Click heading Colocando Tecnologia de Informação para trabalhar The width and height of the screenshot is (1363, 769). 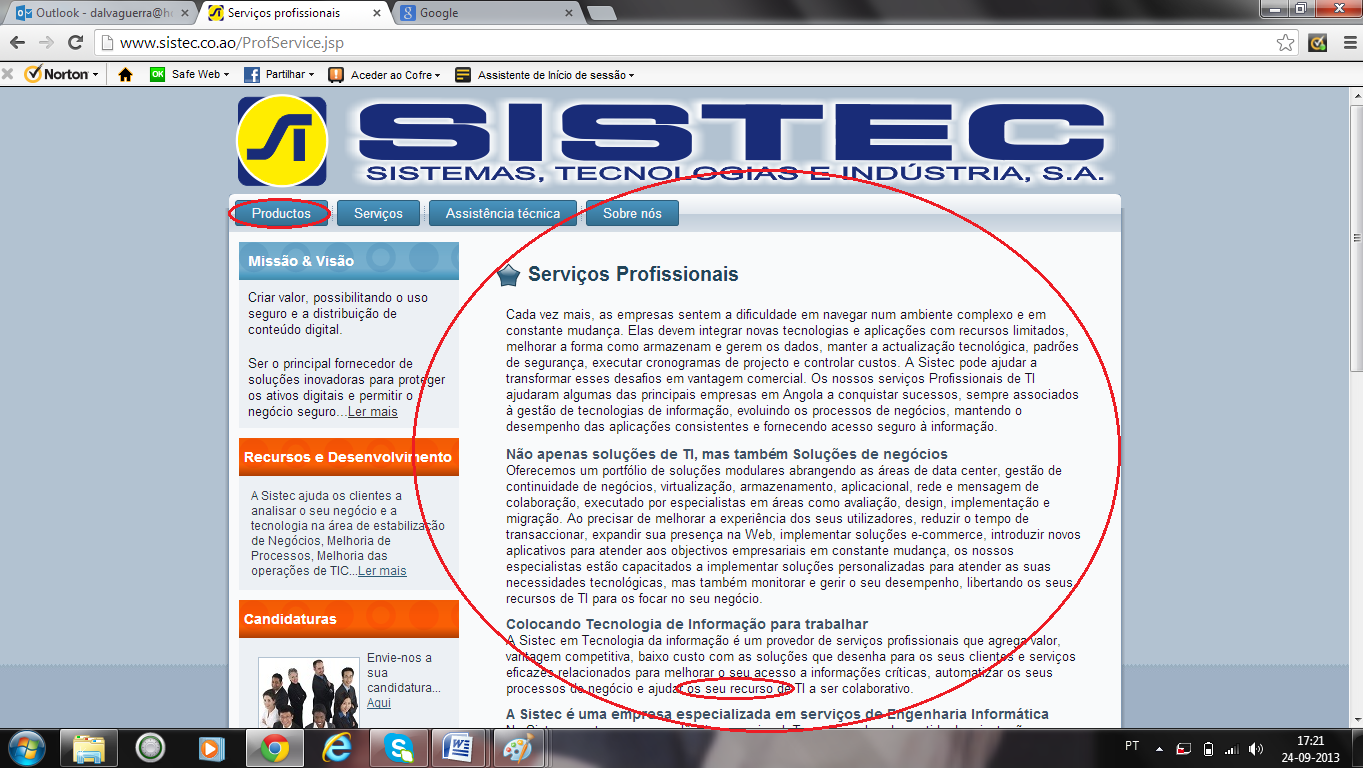tap(687, 624)
